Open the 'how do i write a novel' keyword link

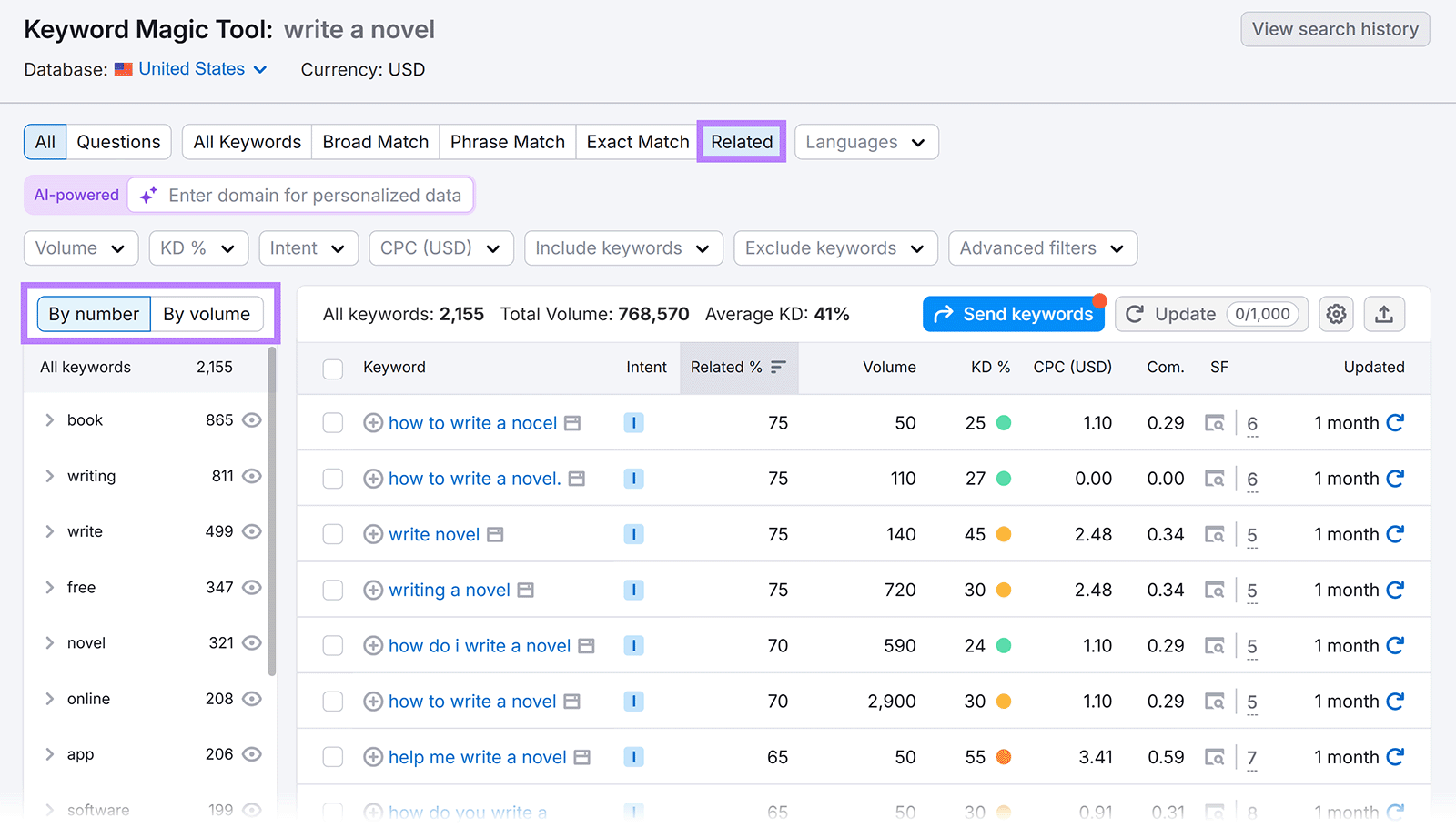(x=480, y=645)
